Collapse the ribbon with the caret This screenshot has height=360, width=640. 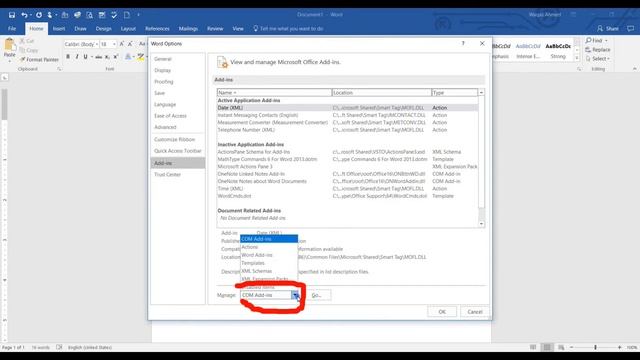click(x=634, y=69)
